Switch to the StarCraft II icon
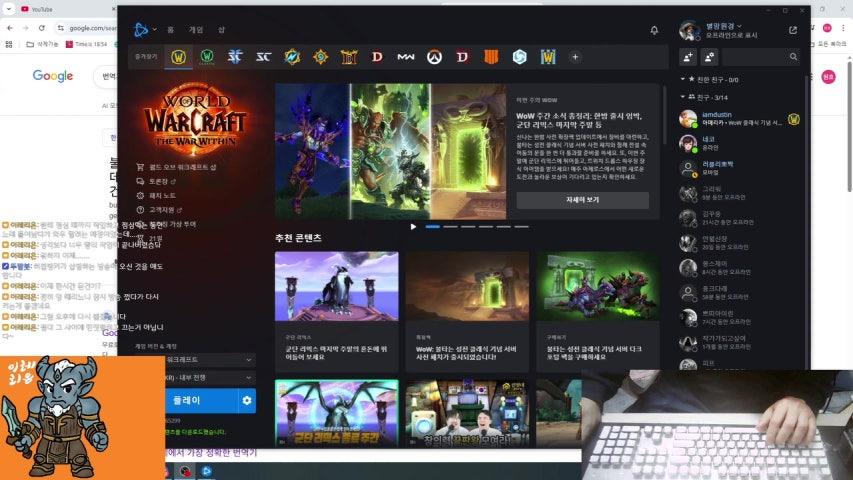The height and width of the screenshot is (480, 853). 235,57
